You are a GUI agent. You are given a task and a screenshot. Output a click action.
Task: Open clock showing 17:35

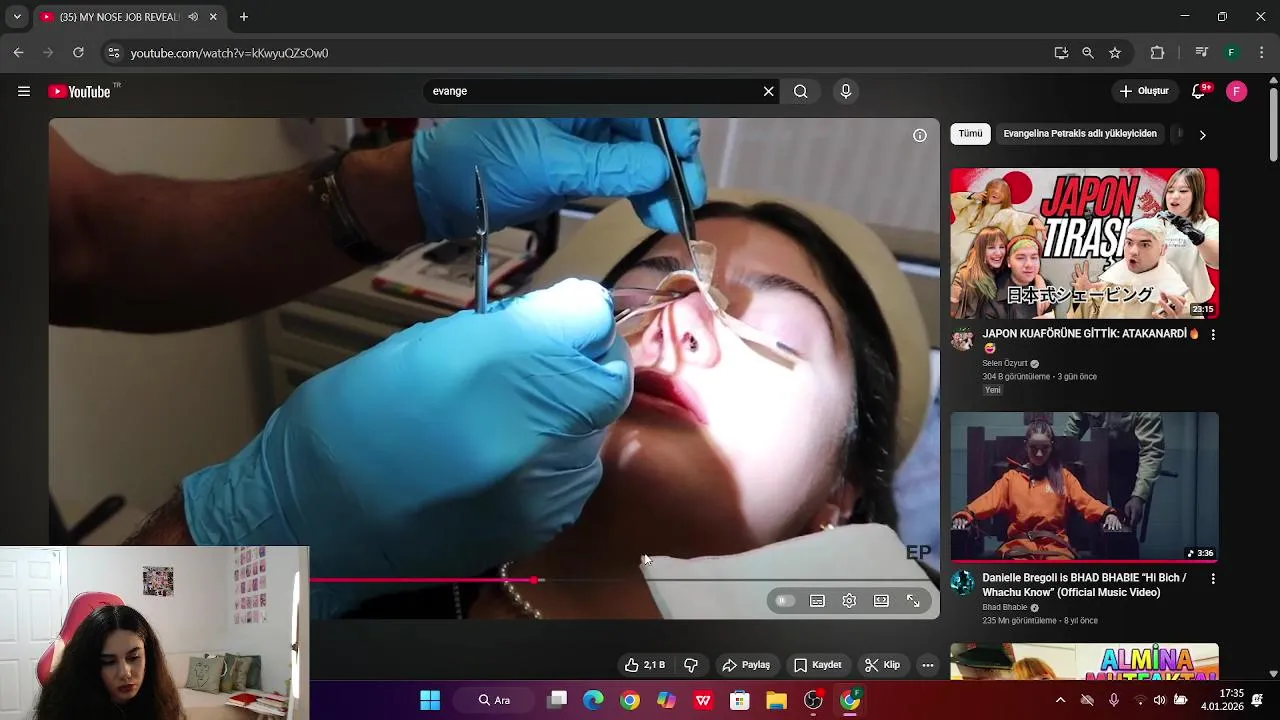[x=1223, y=699]
